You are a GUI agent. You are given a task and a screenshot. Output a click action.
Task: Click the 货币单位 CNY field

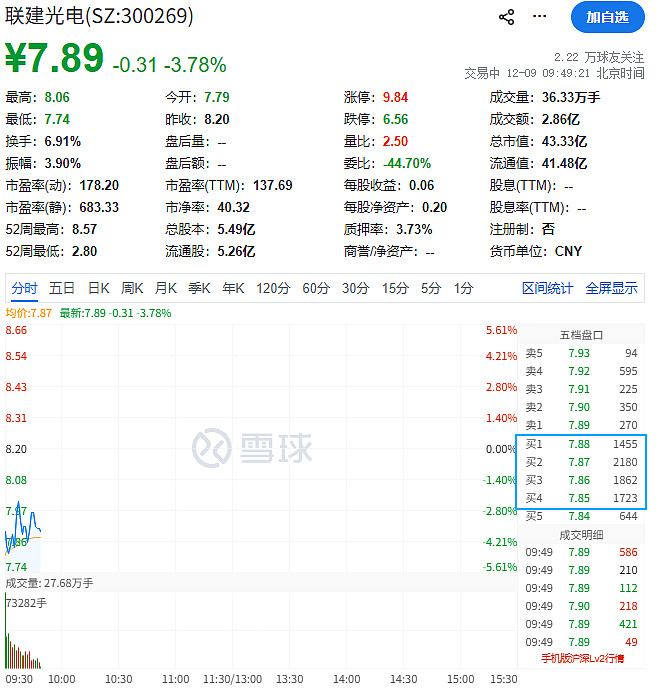(536, 251)
